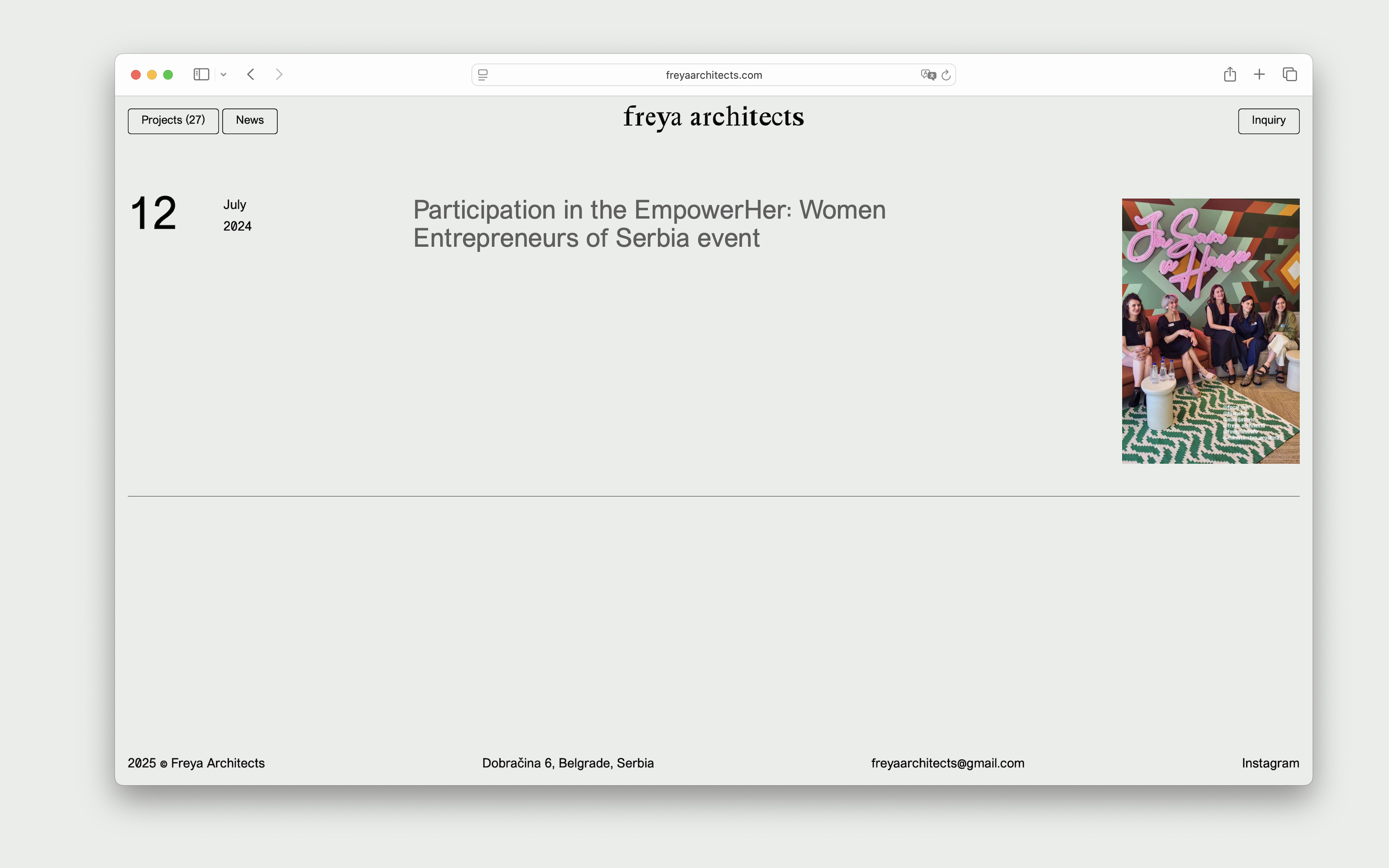The width and height of the screenshot is (1389, 868).
Task: Go back using the back arrow
Action: (251, 75)
